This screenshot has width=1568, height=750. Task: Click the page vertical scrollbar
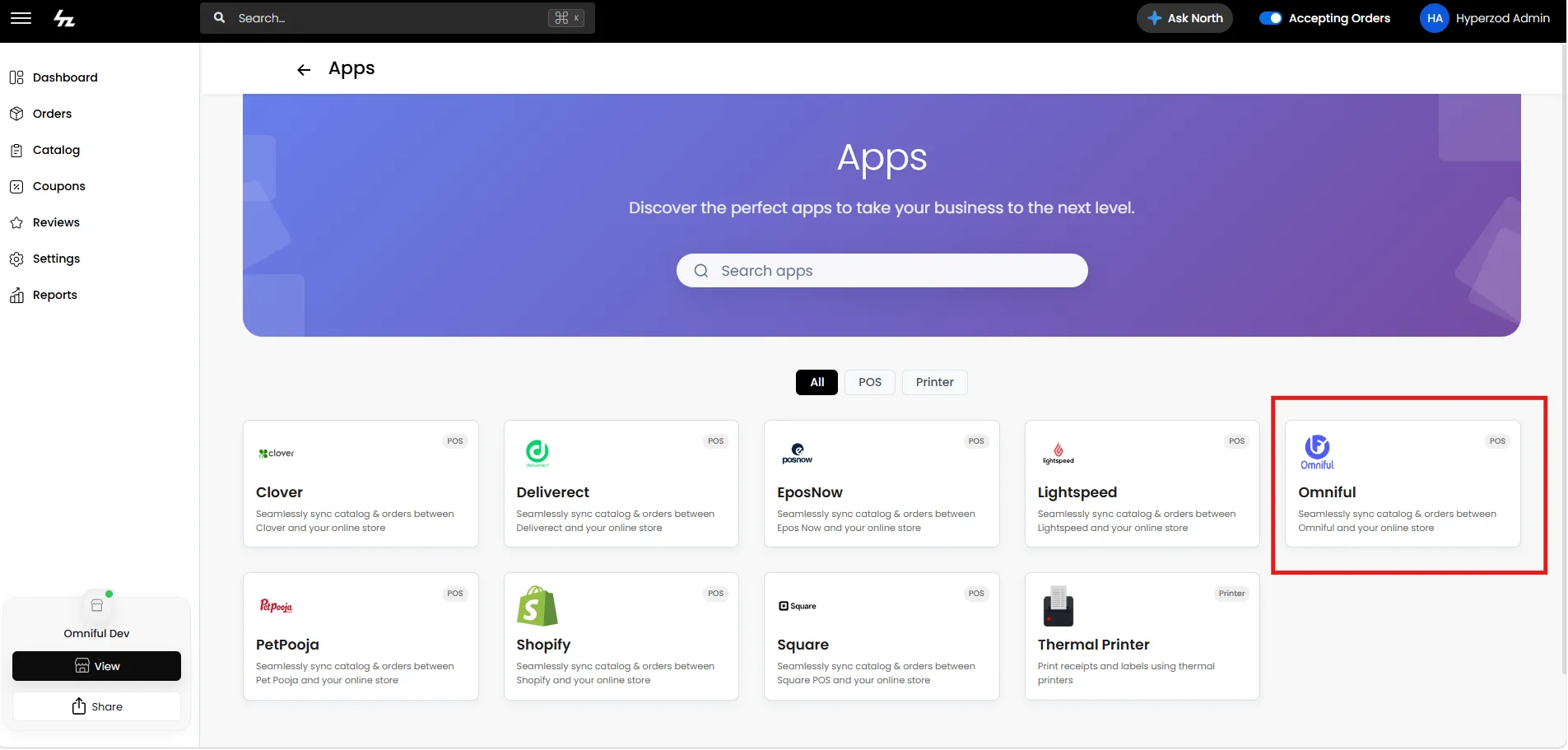click(x=1563, y=360)
